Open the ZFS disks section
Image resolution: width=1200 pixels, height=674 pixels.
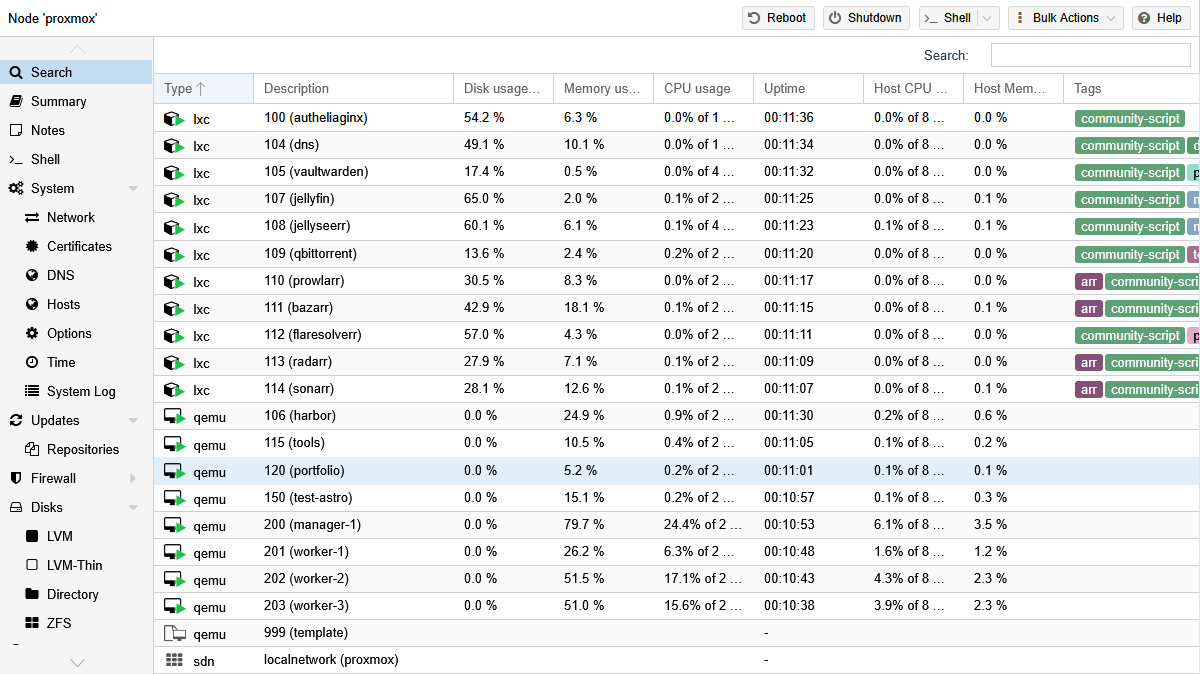click(x=59, y=623)
